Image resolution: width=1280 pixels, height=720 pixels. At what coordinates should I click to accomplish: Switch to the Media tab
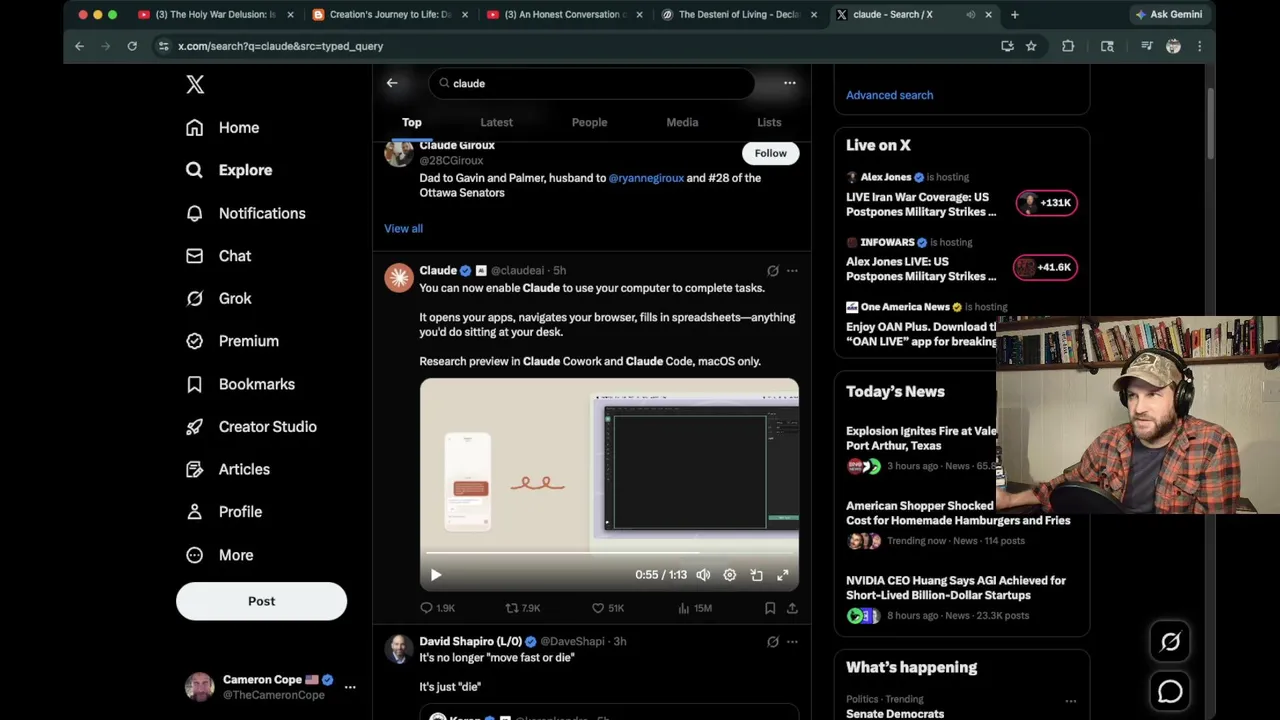[x=682, y=122]
